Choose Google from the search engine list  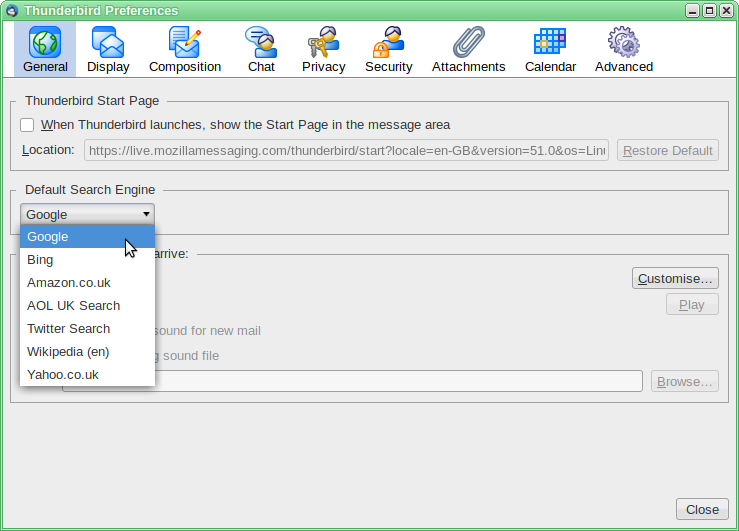[x=87, y=237]
